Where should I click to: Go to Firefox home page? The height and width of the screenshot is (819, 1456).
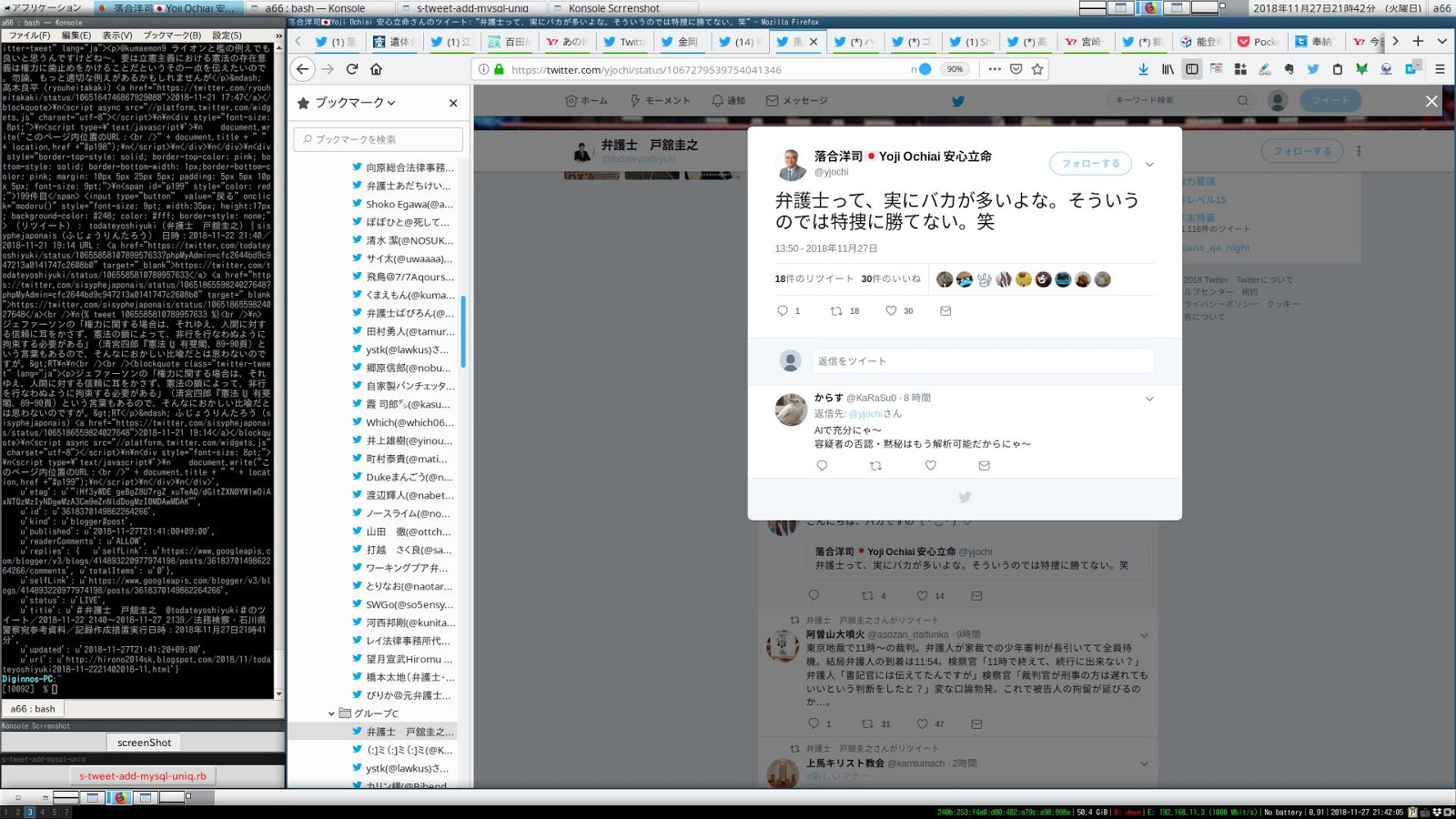[x=376, y=69]
